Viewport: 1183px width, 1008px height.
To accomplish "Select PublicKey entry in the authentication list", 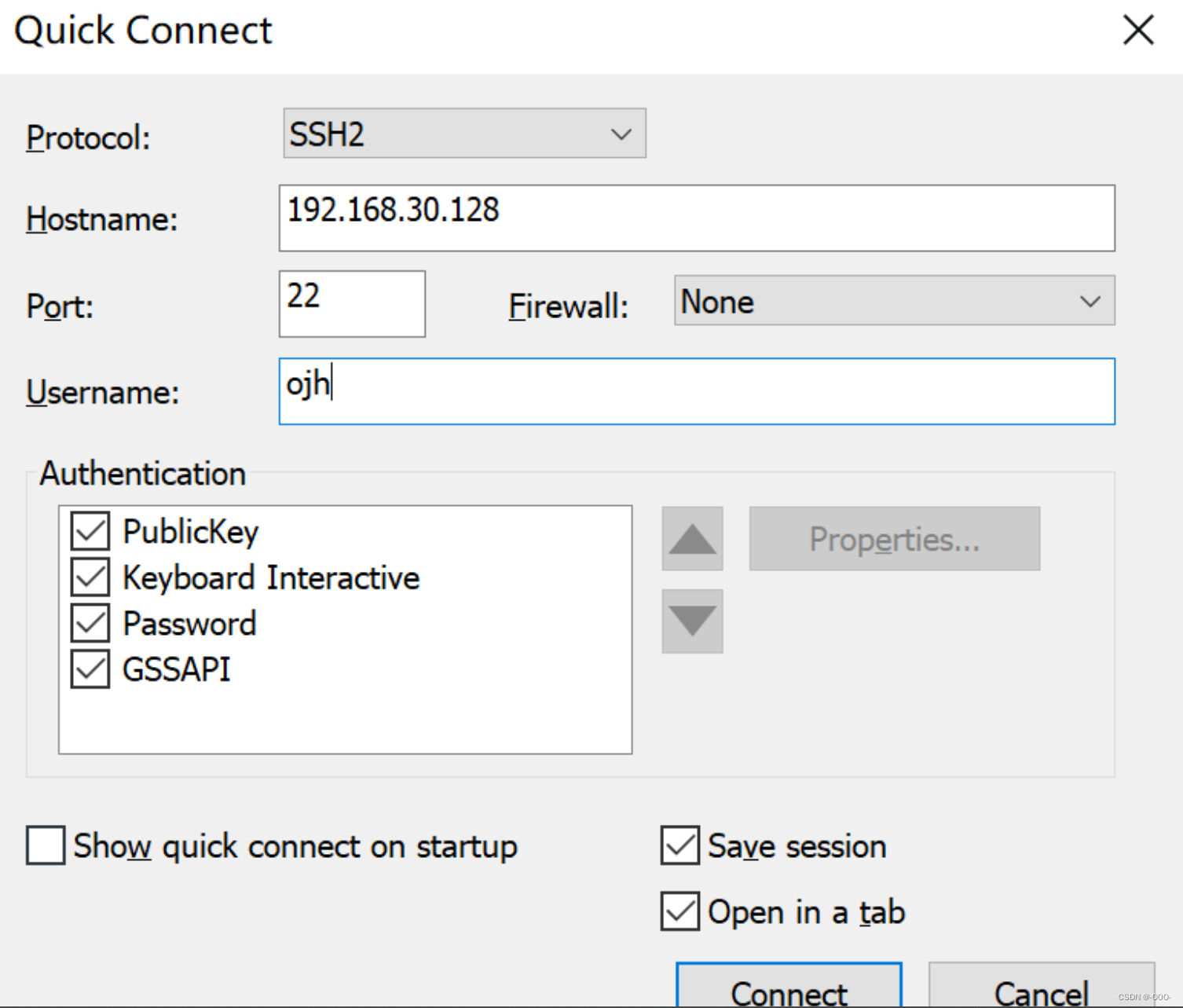I will (x=190, y=531).
